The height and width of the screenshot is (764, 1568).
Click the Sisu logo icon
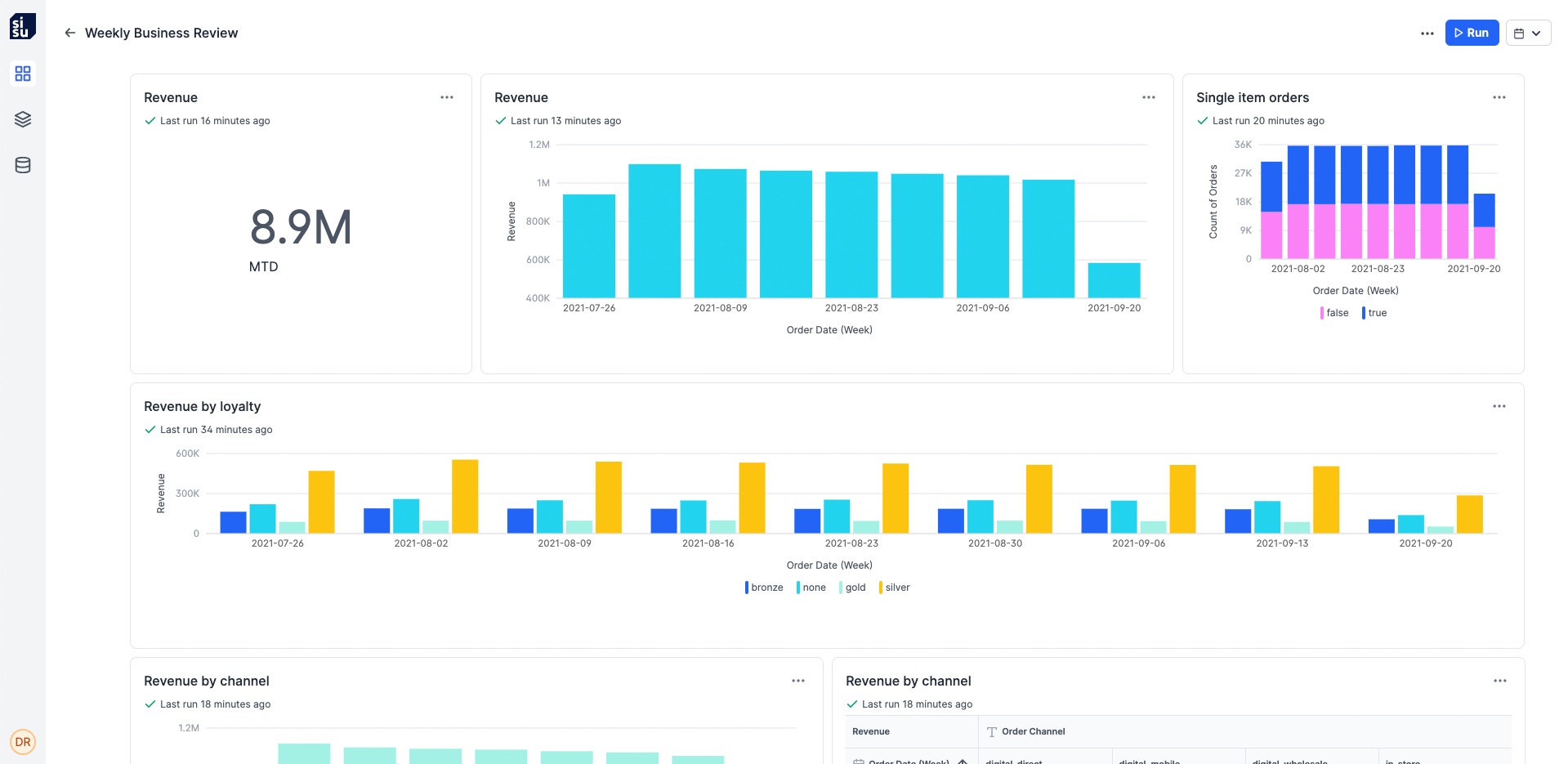[23, 26]
